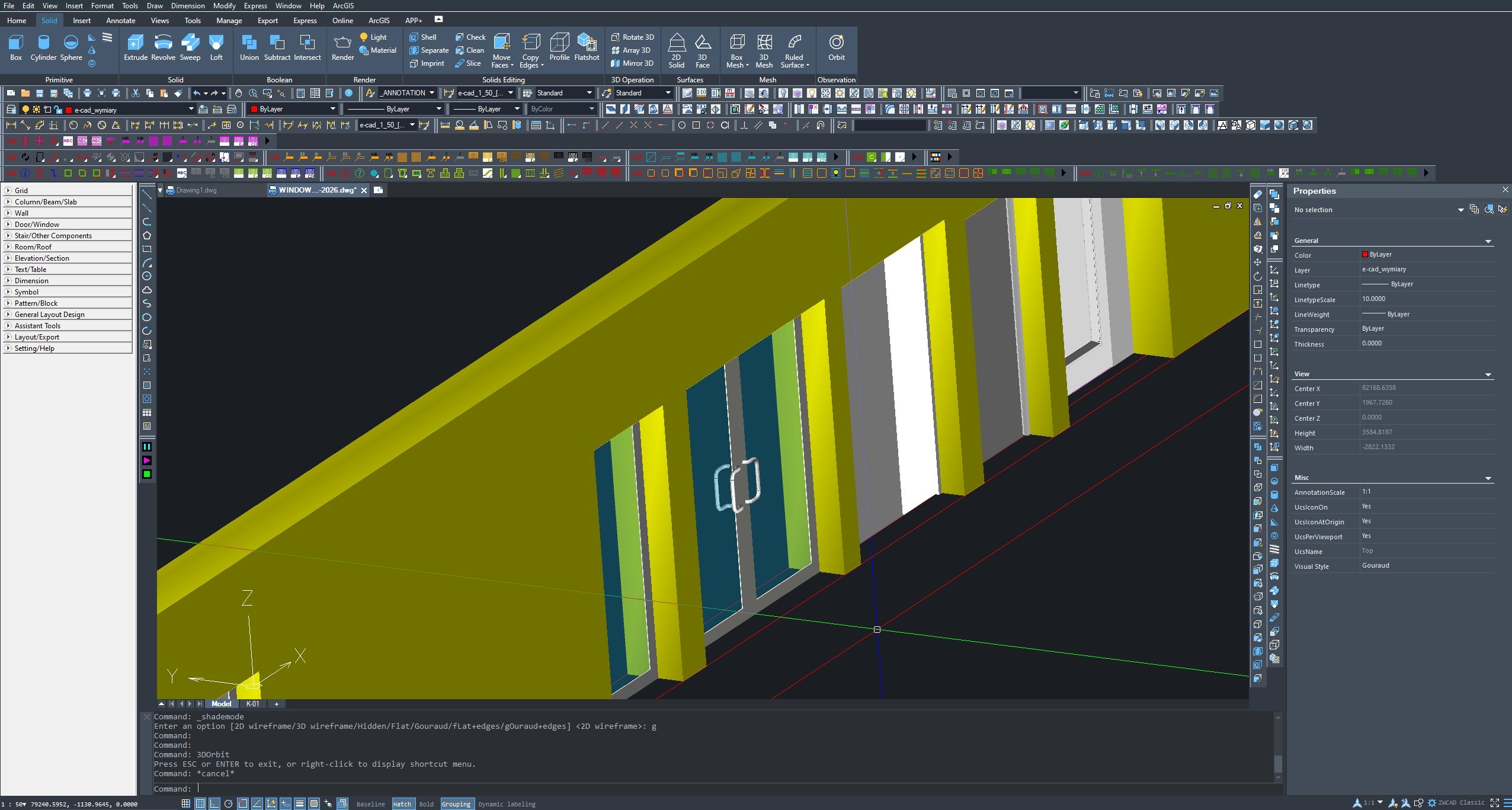Click the Subtract boolean icon

(x=277, y=47)
